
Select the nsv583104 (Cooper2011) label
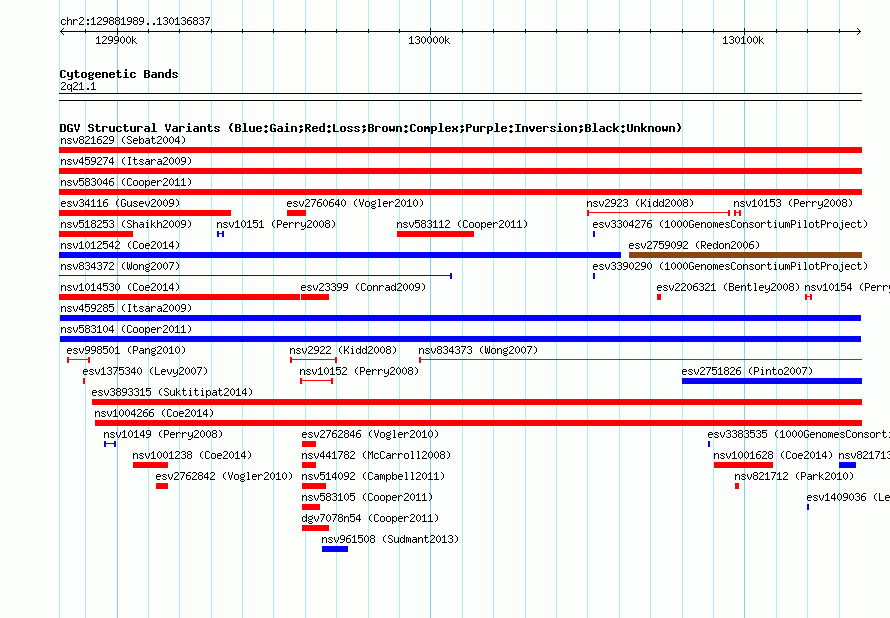coord(126,329)
